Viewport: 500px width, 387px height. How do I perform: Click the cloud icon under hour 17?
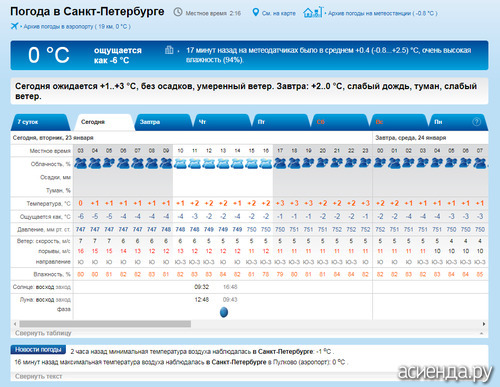280,163
